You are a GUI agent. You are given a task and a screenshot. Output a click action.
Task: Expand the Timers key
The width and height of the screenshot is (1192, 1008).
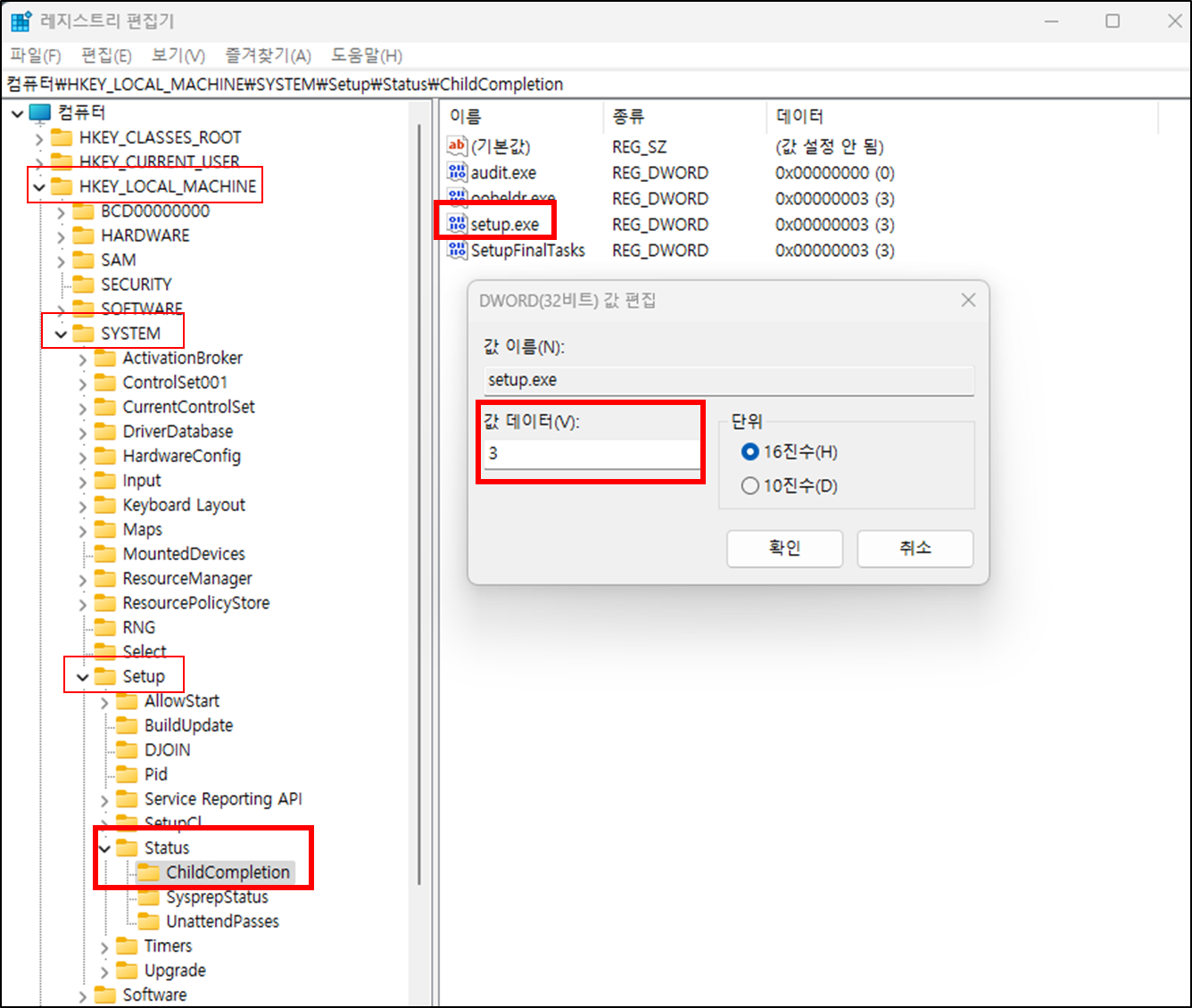click(x=104, y=947)
